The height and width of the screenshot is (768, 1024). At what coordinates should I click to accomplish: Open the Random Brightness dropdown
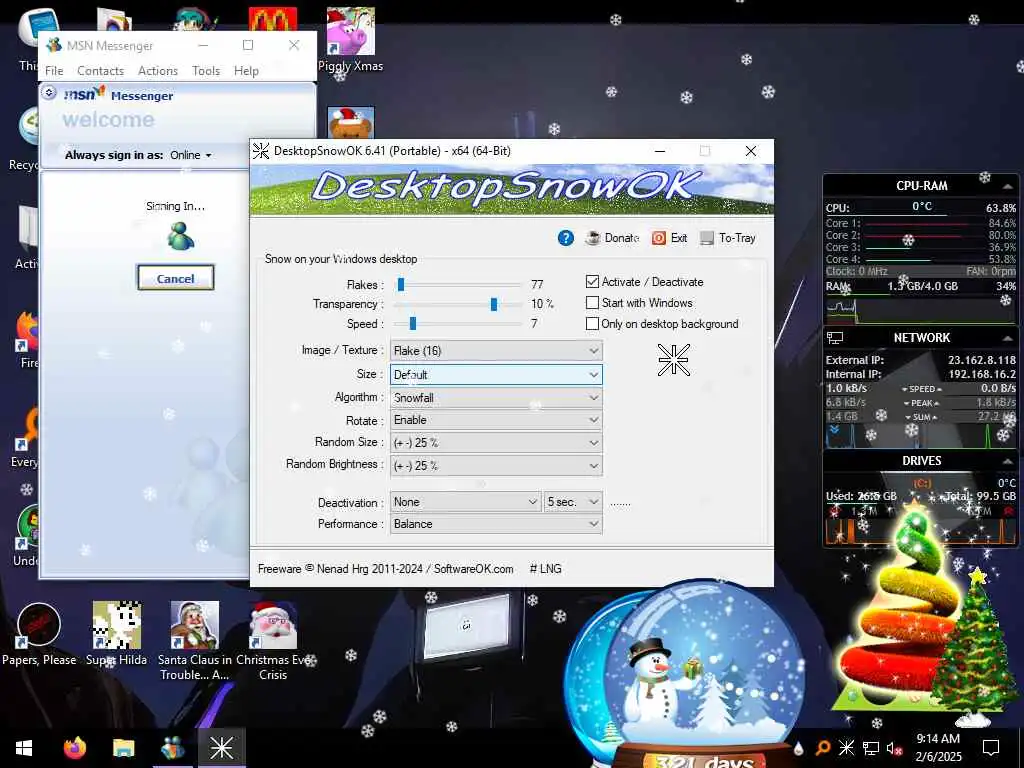point(496,466)
